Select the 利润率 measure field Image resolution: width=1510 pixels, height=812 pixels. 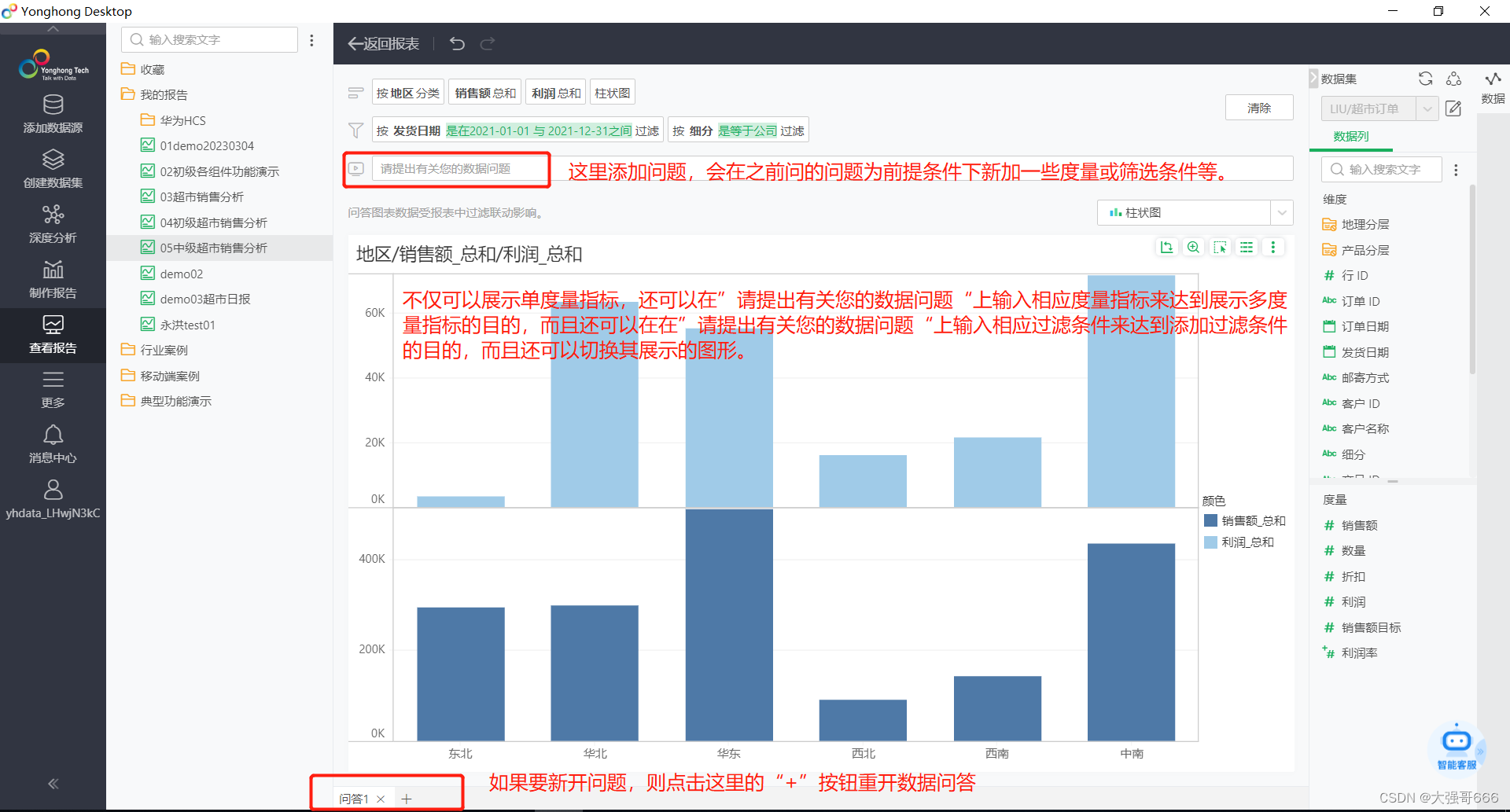point(1359,652)
